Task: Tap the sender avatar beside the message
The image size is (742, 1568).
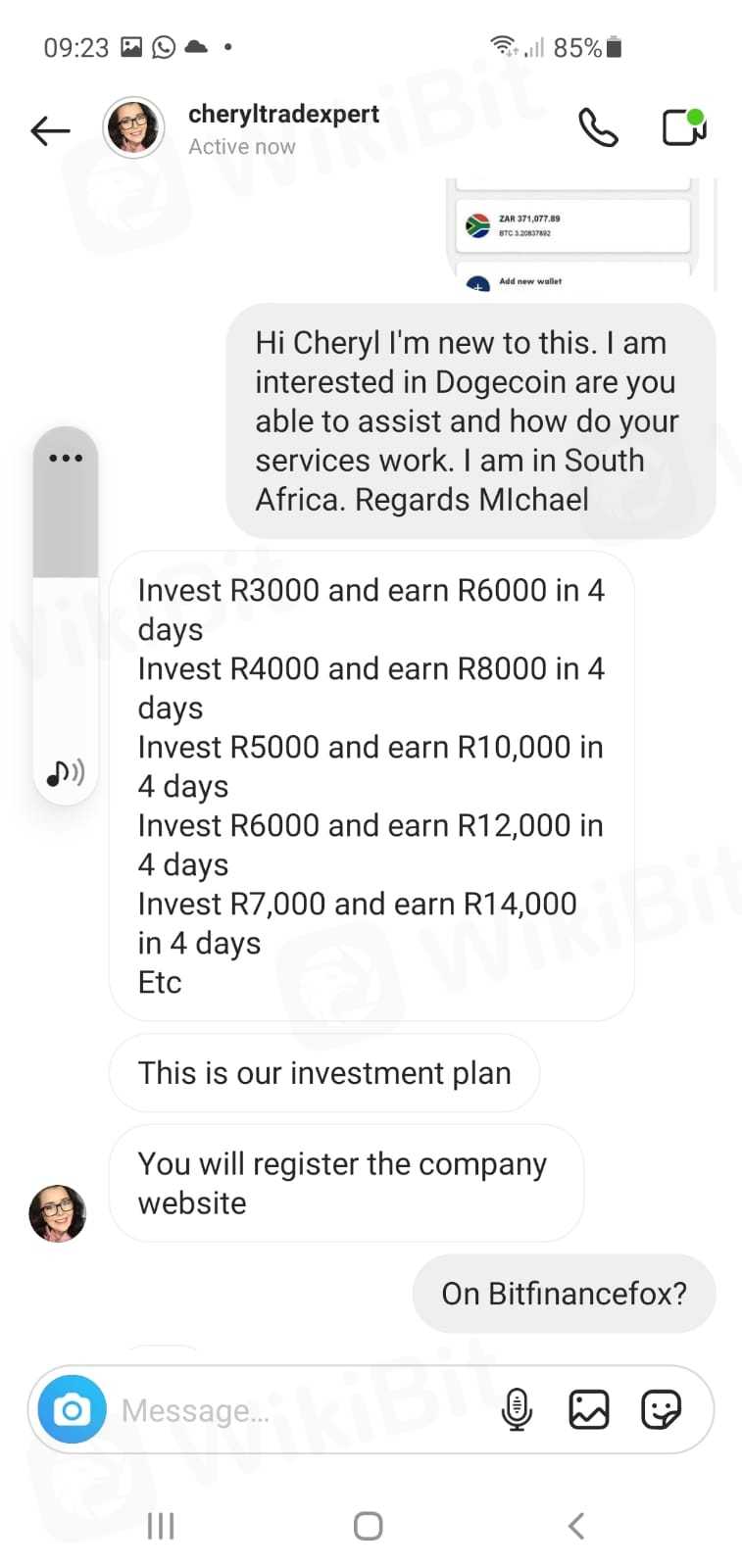Action: tap(58, 1213)
